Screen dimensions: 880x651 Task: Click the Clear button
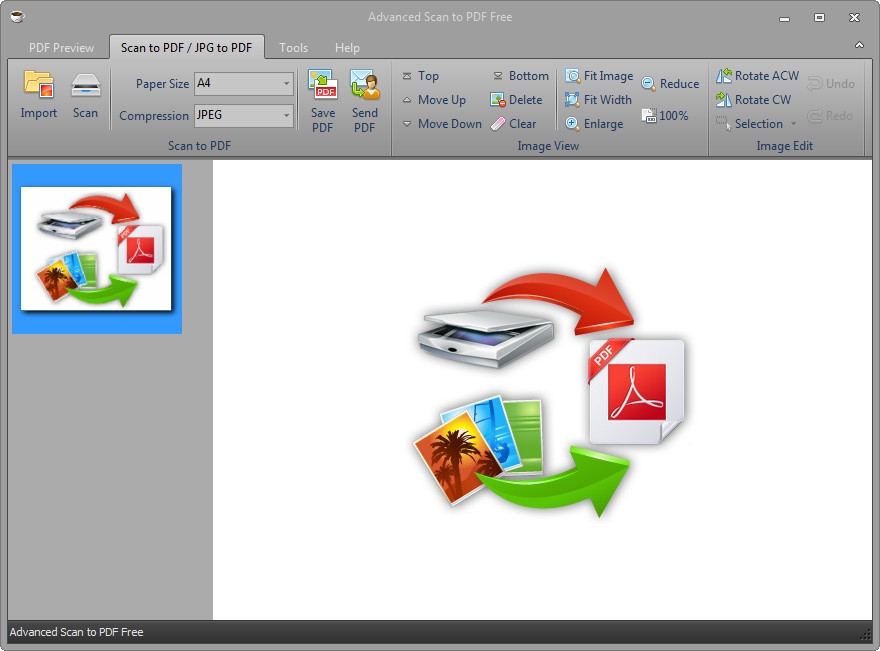517,123
